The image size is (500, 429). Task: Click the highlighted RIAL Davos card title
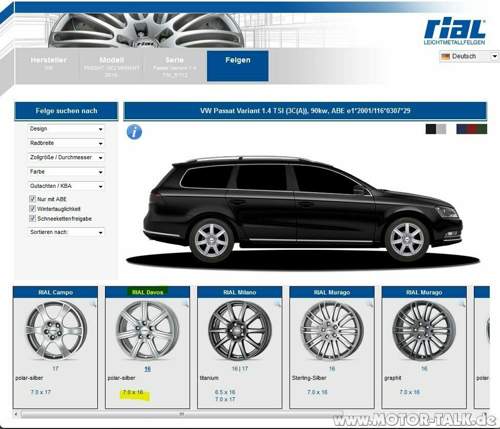[x=148, y=292]
